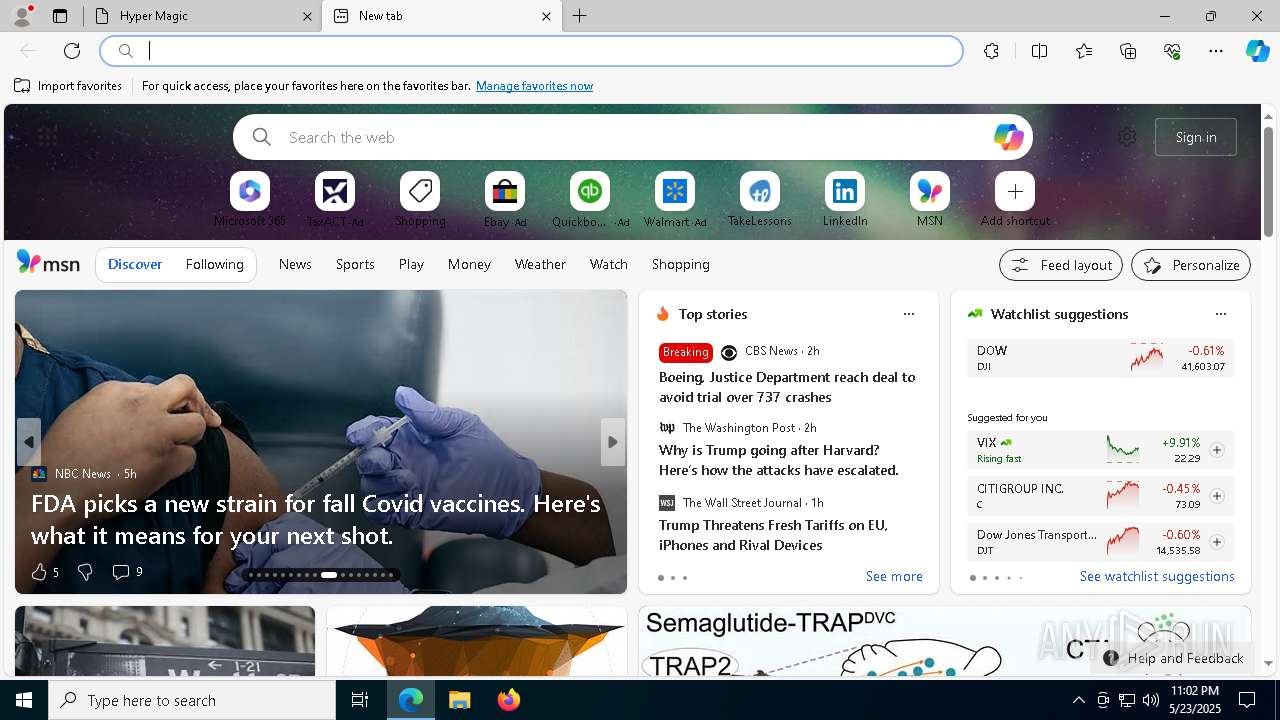1280x720 pixels.
Task: Add a new shortcut tile
Action: 1015,199
